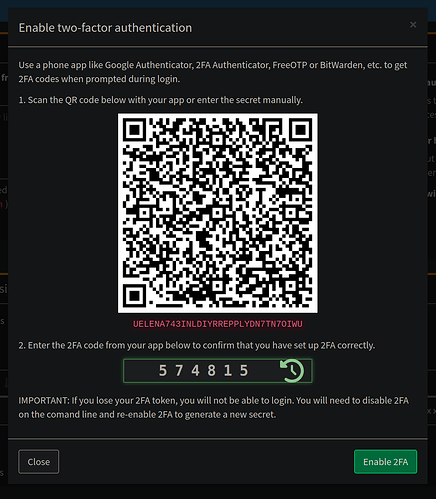Click the 'Enable two-factor authentication' dialog title
Screen dimensions: 436x499
coord(105,28)
